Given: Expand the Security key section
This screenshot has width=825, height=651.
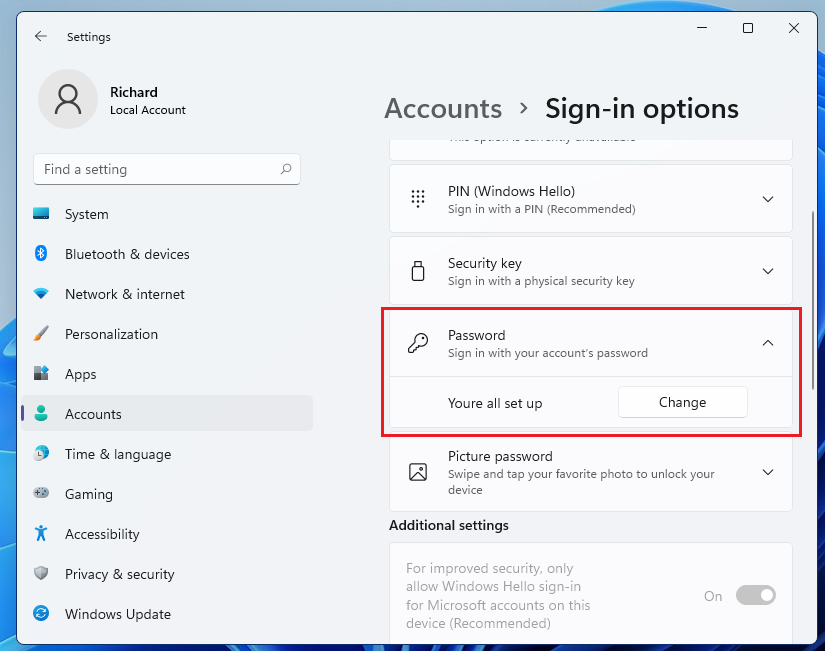Looking at the screenshot, I should click(767, 271).
